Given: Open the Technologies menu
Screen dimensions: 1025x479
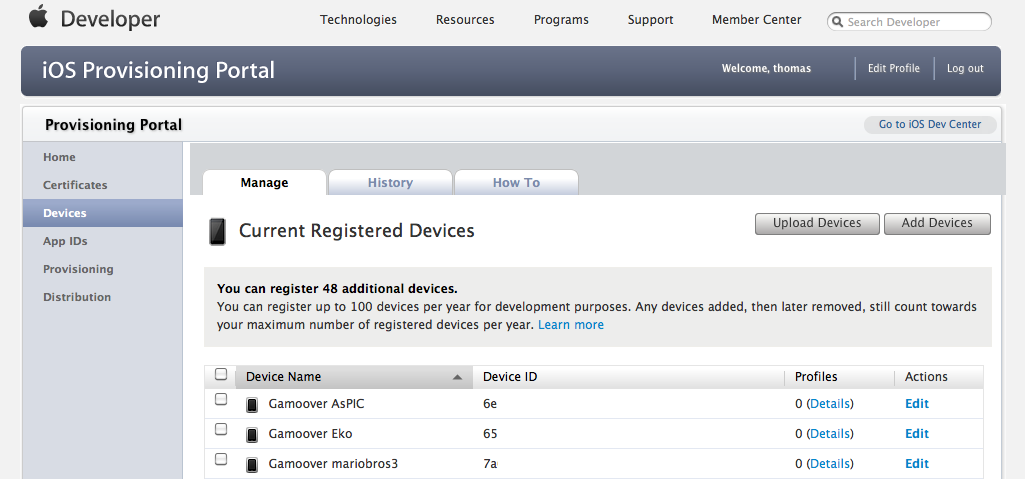Looking at the screenshot, I should tap(358, 20).
